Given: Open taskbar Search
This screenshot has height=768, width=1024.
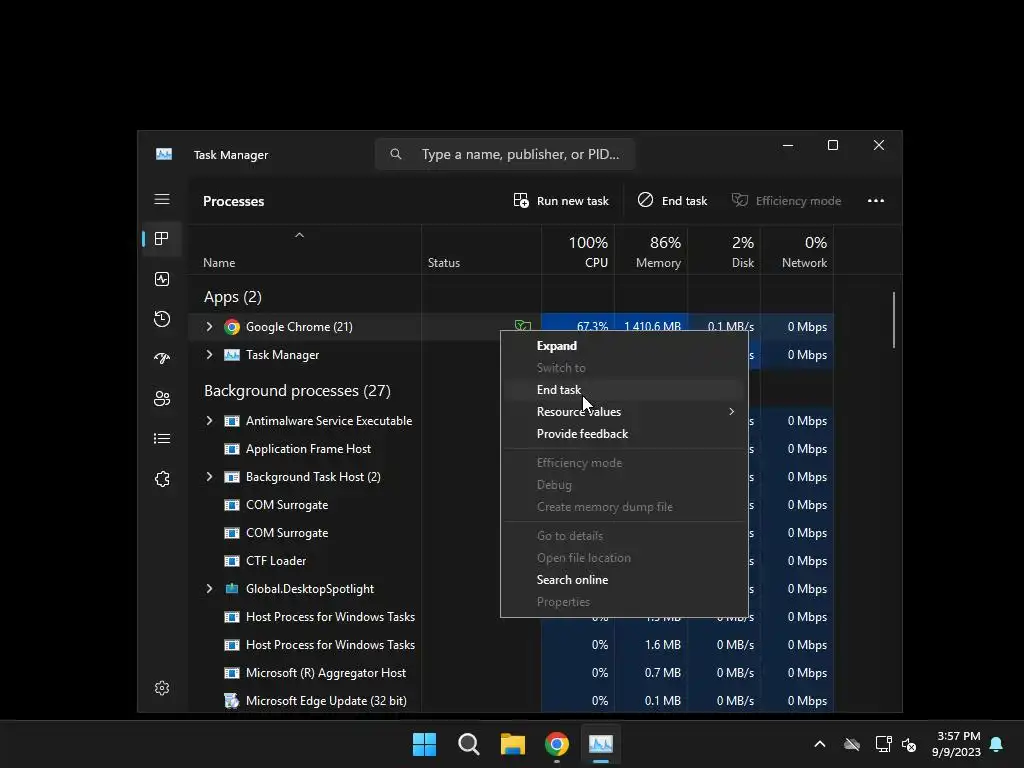Looking at the screenshot, I should point(469,744).
